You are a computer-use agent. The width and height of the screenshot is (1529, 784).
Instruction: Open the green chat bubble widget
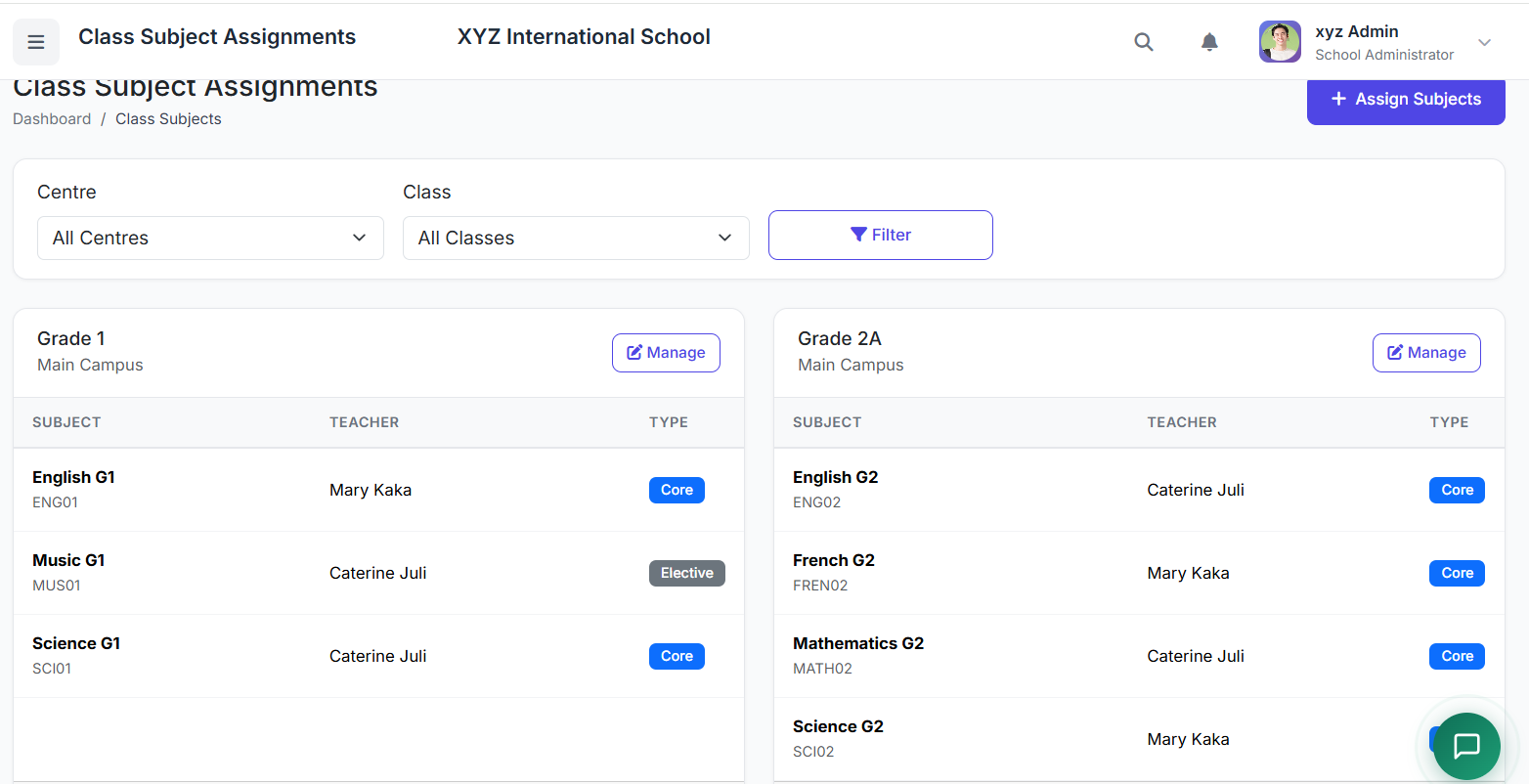click(x=1466, y=746)
